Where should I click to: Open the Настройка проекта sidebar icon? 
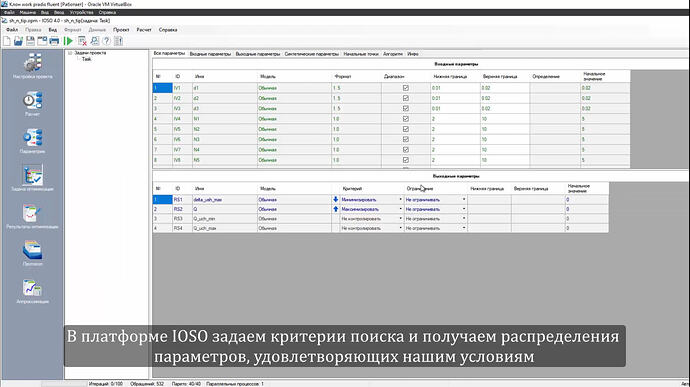pyautogui.click(x=33, y=62)
